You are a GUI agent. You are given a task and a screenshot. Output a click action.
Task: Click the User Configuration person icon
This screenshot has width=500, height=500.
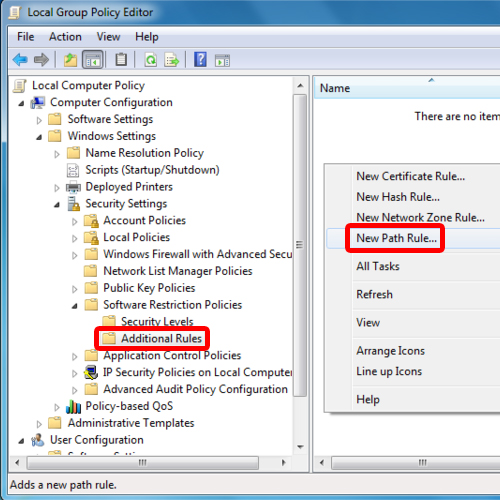(38, 440)
